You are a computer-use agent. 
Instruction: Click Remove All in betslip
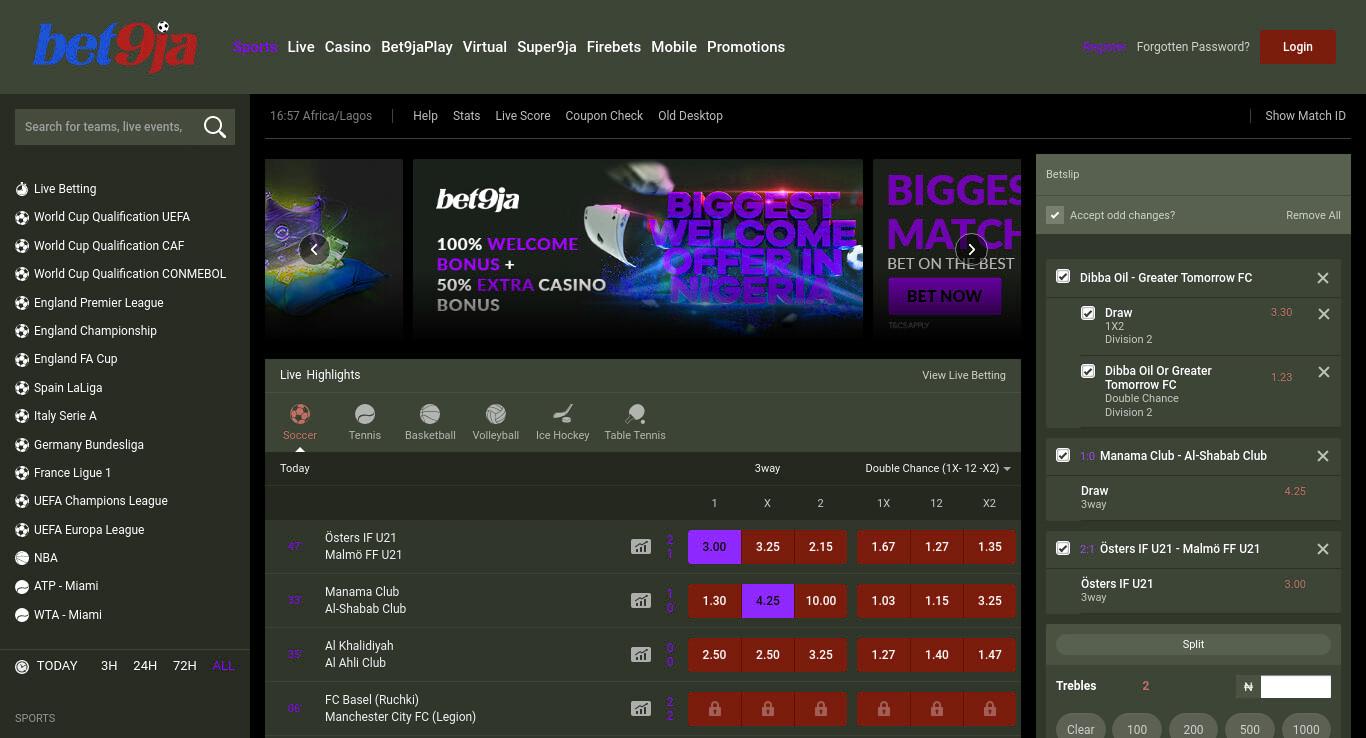pos(1313,215)
